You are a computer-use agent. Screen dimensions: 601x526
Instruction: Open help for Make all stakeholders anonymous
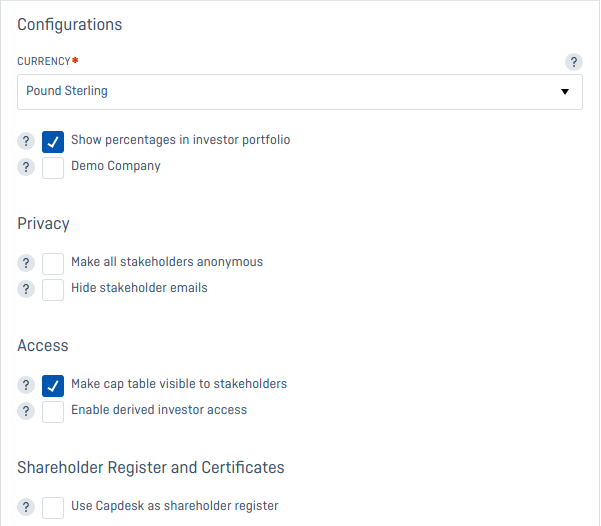pos(26,263)
